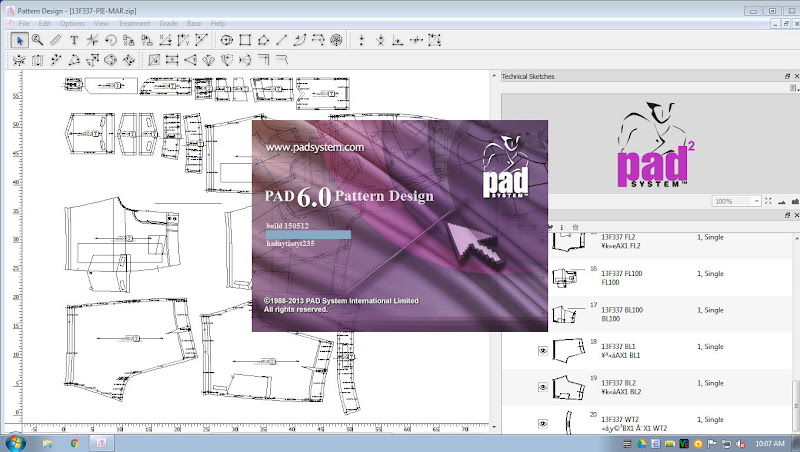Viewport: 800px width, 452px height.
Task: Click the fit-to-window icon beside 100%
Action: pyautogui.click(x=768, y=201)
